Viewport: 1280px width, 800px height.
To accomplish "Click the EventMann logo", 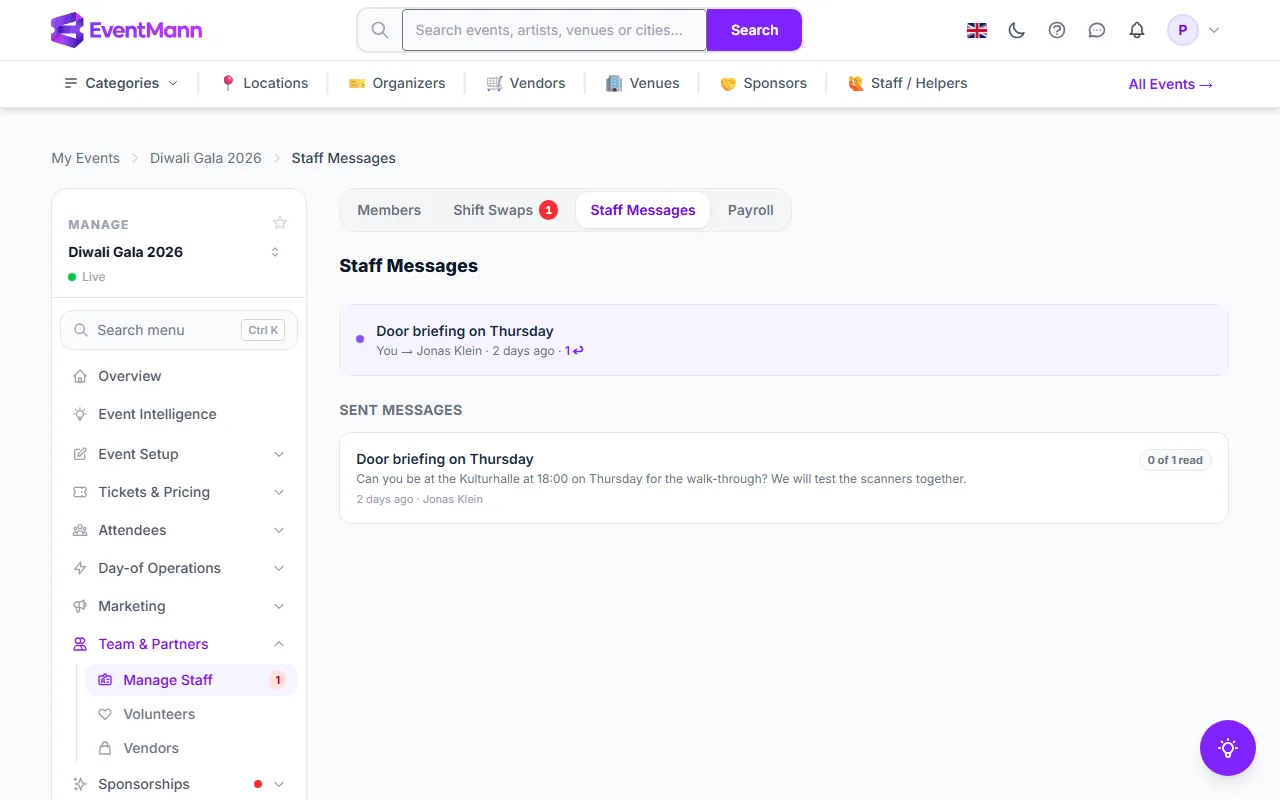I will pos(126,30).
